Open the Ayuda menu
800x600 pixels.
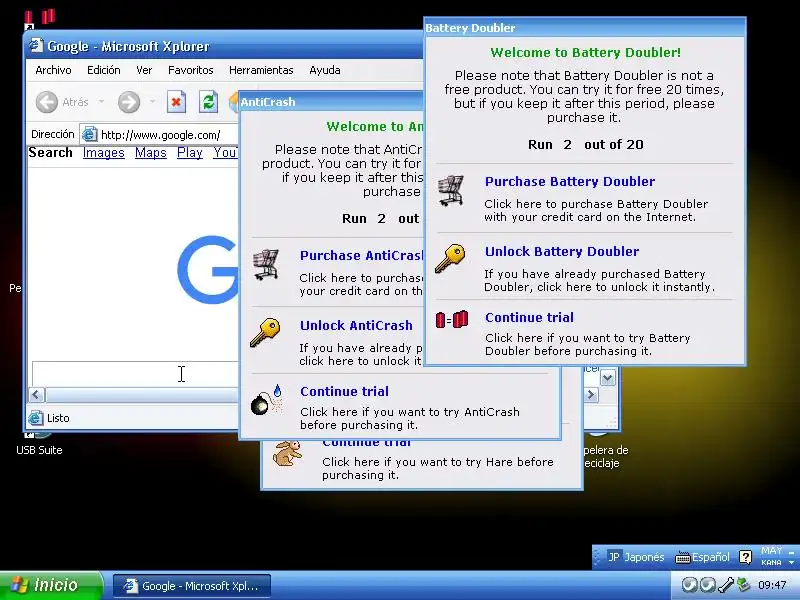point(324,70)
